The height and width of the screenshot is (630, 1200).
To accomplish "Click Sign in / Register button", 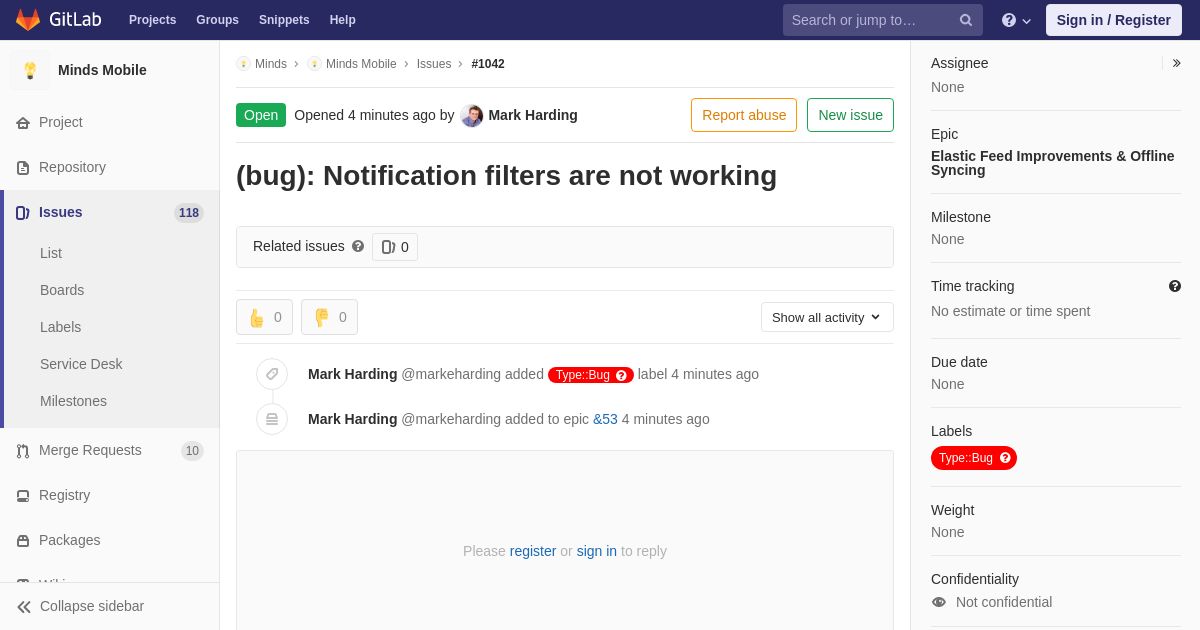I will (x=1113, y=20).
